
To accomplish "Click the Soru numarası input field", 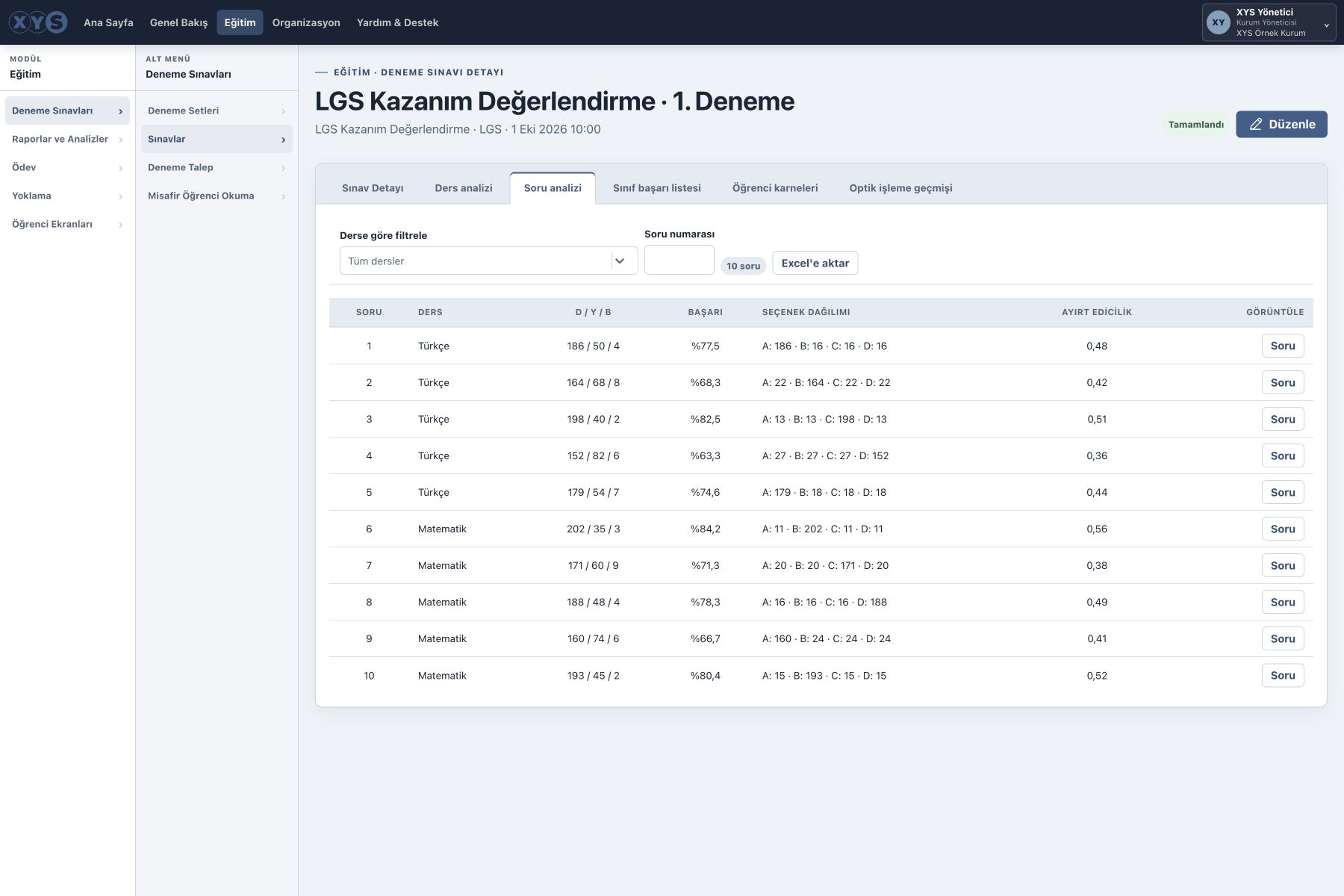I will pyautogui.click(x=679, y=260).
